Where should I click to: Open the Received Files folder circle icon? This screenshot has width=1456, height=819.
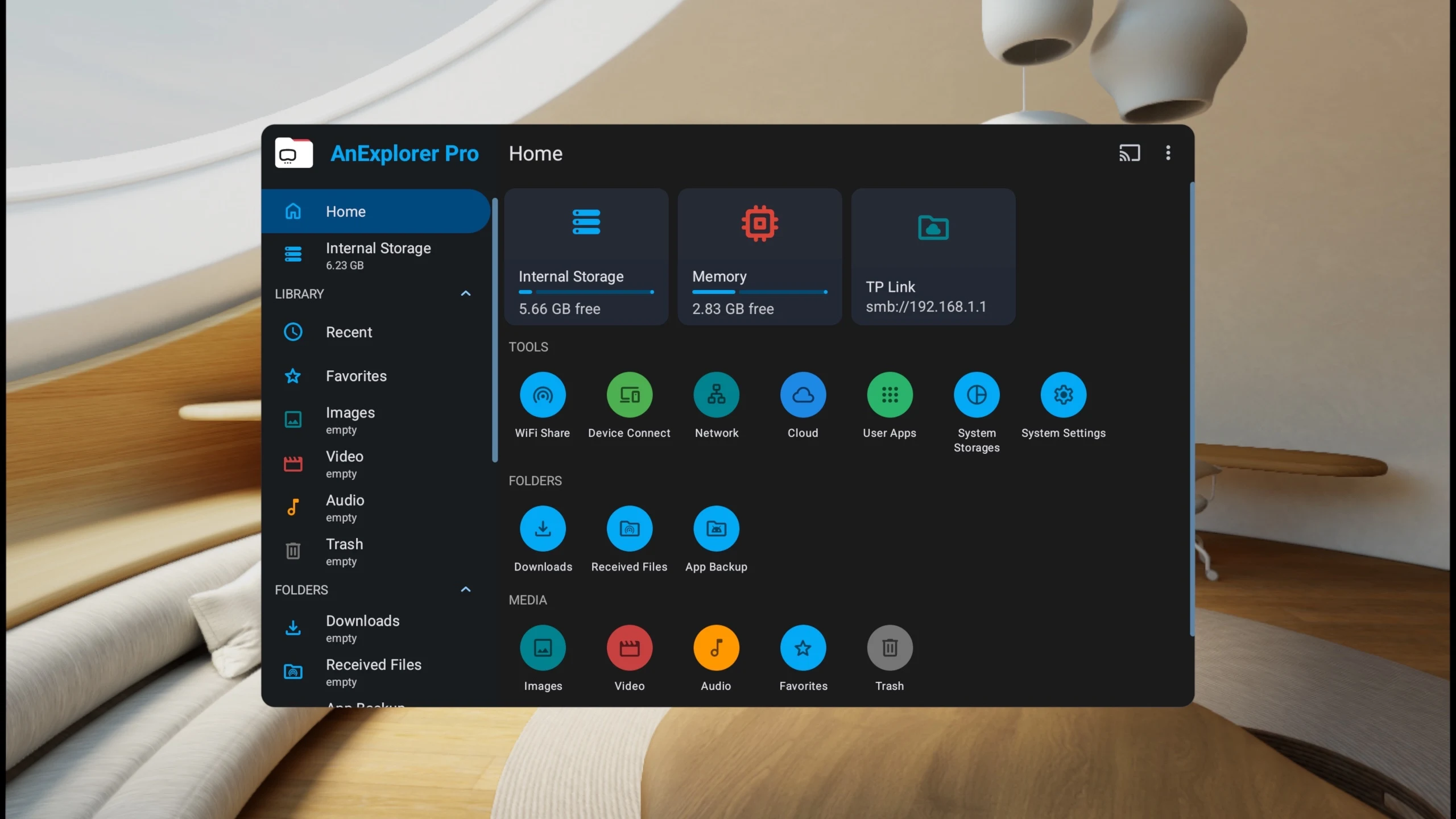pos(629,528)
